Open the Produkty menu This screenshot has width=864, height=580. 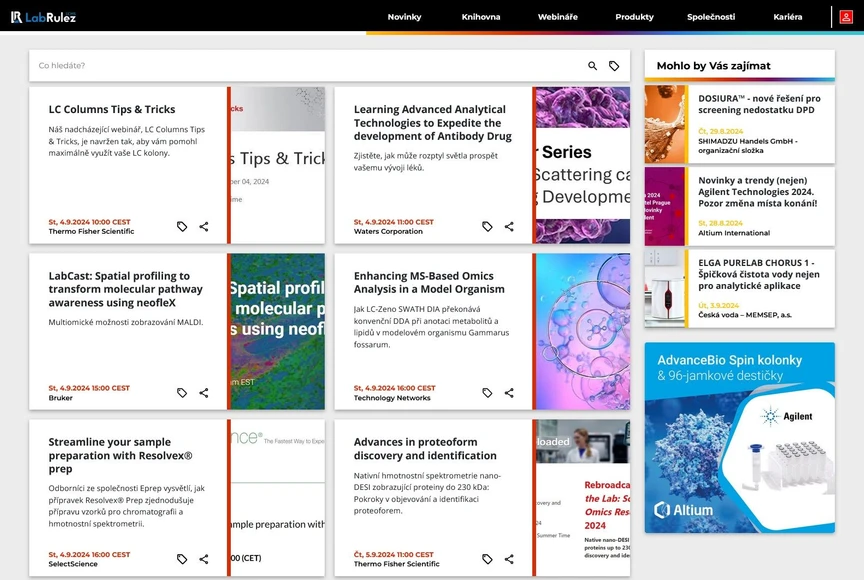(634, 17)
